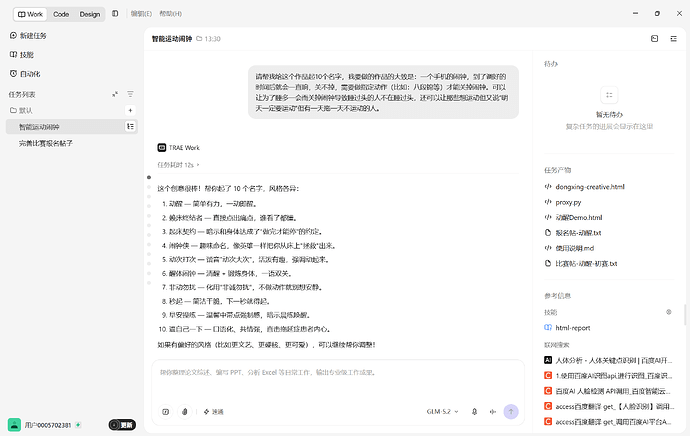Viewport: 690px width, 436px height.
Task: Click the 智能运动闹钟 chat title
Action: [172, 39]
